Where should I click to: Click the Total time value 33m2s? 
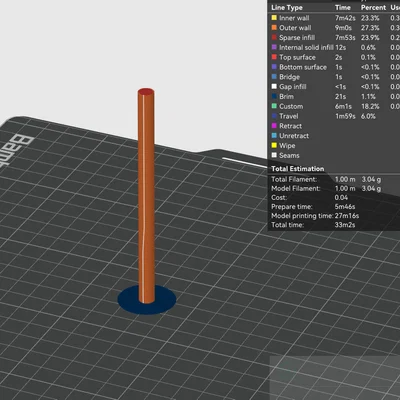tap(345, 225)
